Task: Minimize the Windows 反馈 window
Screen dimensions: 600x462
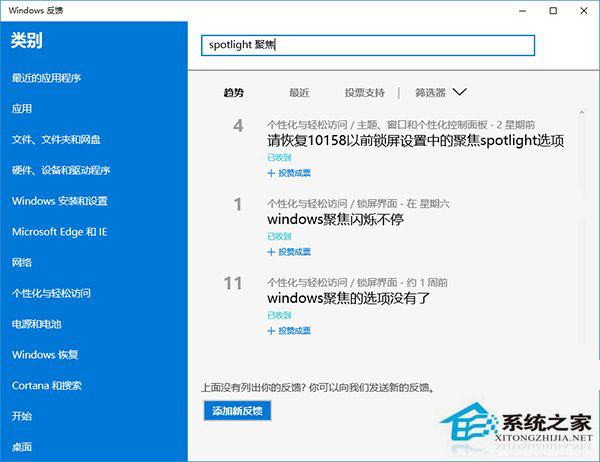Action: (523, 11)
